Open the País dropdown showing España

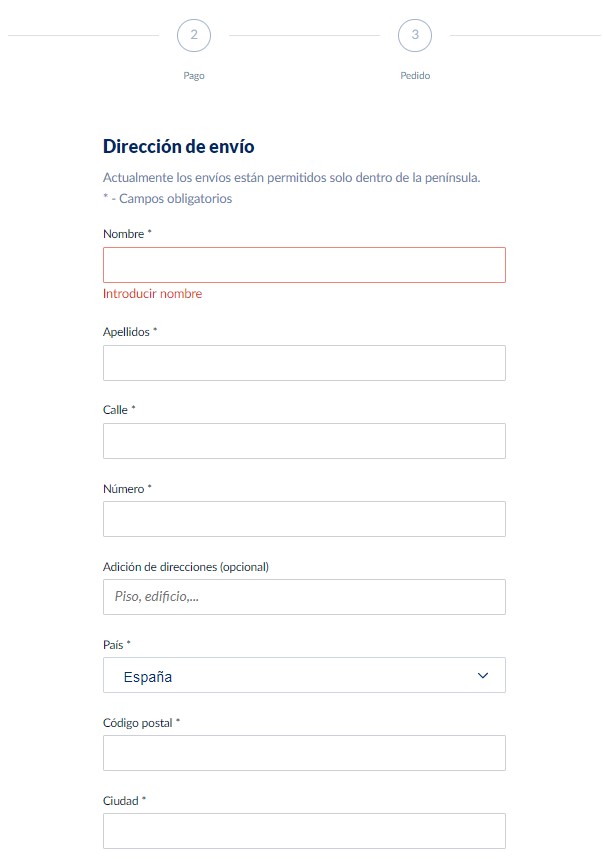(x=304, y=676)
